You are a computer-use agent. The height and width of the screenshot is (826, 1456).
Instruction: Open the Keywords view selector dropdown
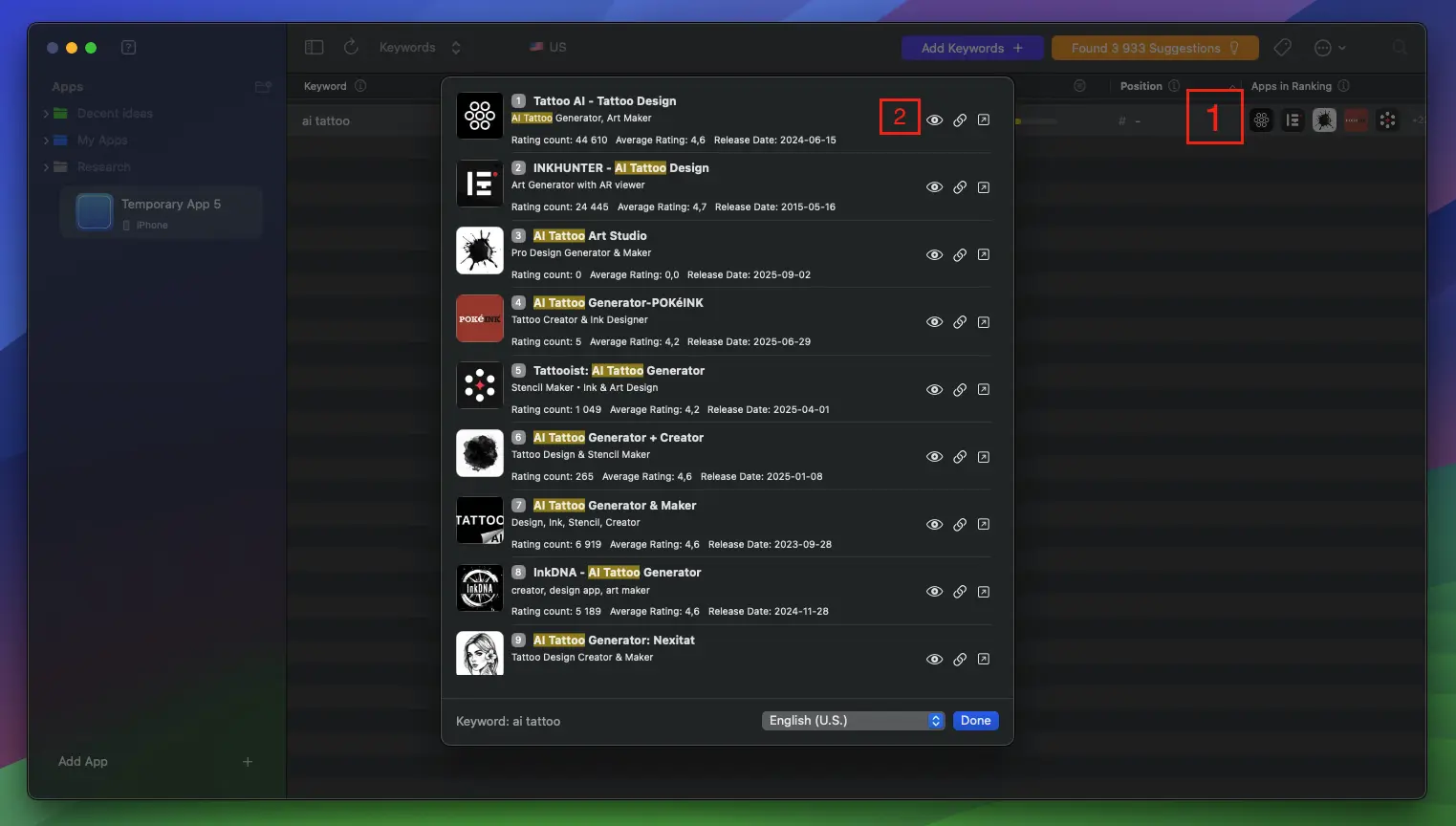pyautogui.click(x=420, y=48)
